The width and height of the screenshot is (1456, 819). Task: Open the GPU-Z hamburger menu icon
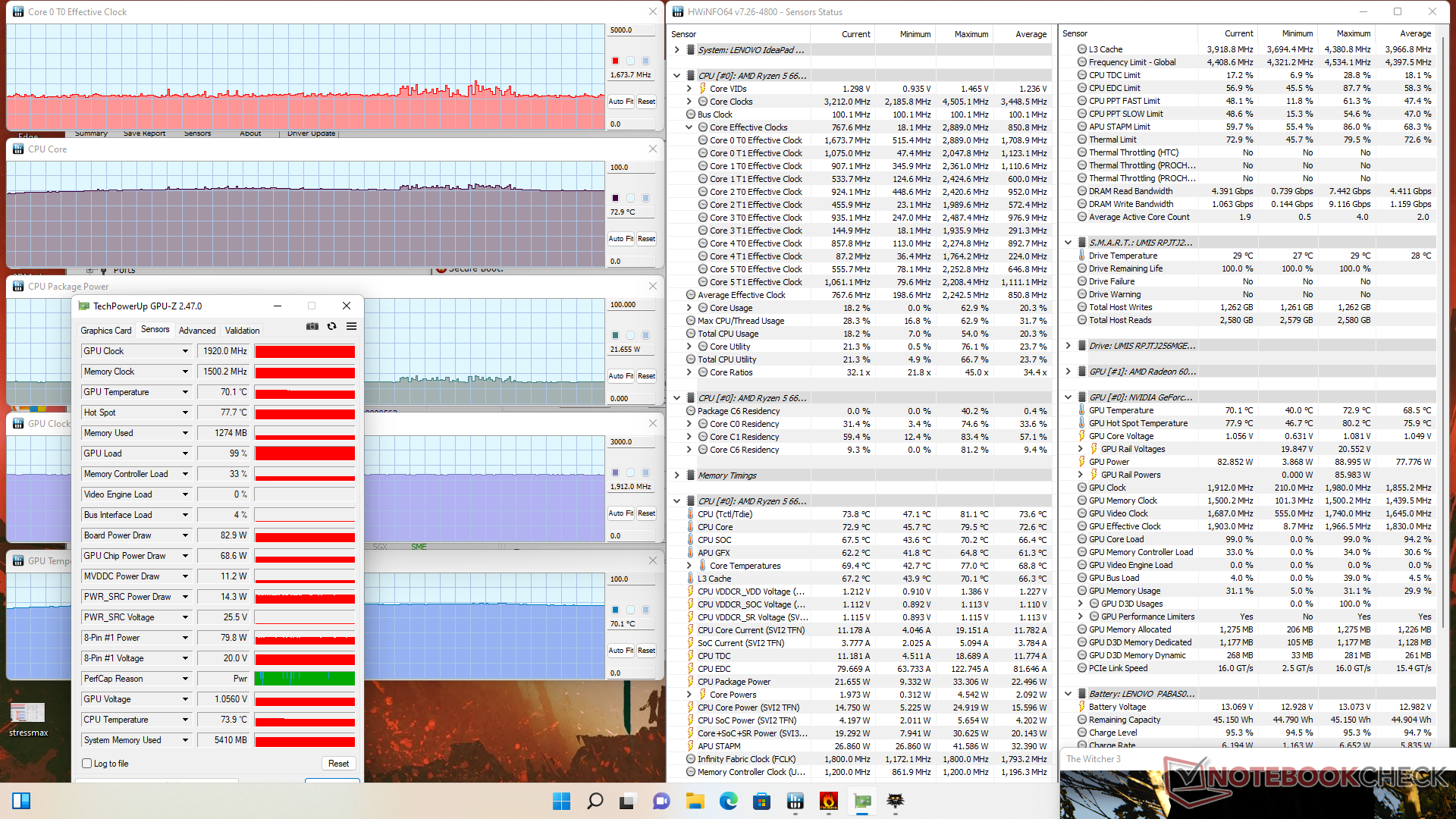click(x=351, y=326)
